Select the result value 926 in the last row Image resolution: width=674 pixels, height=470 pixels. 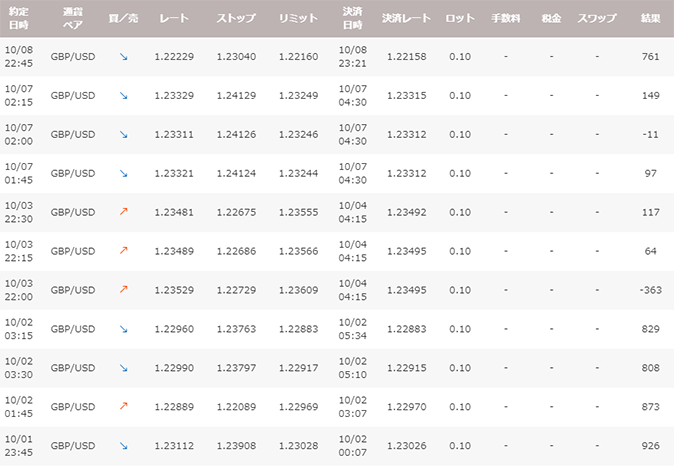(x=650, y=446)
